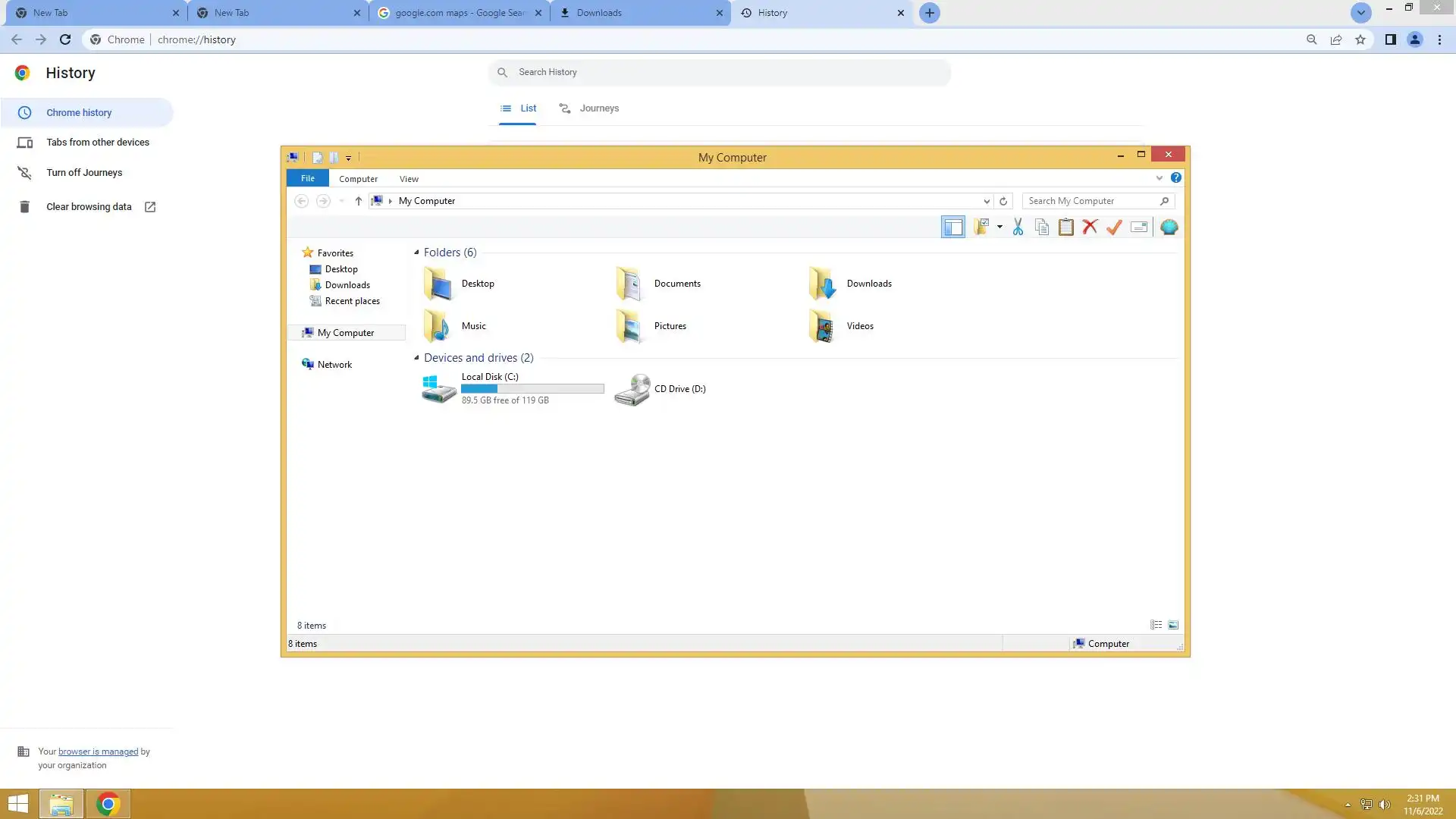Switch to details view in status bar

coord(1156,625)
